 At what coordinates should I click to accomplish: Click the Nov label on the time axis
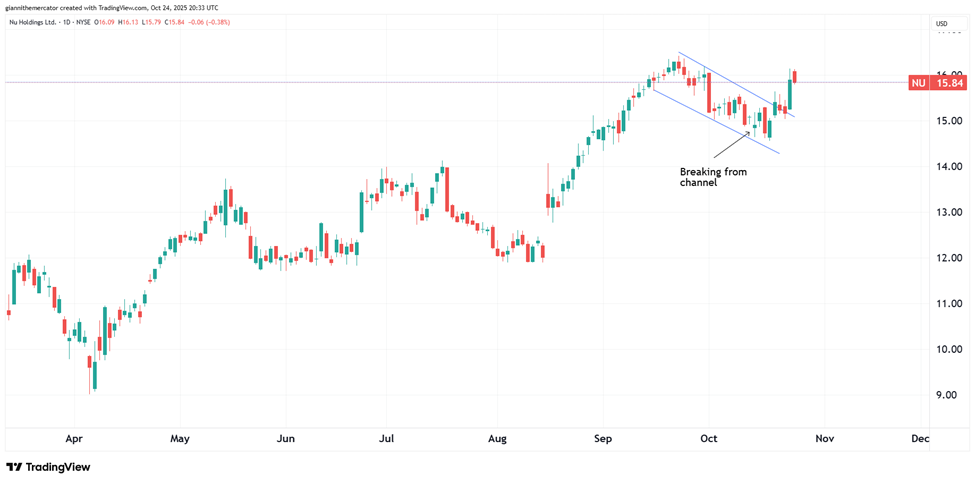coord(824,439)
